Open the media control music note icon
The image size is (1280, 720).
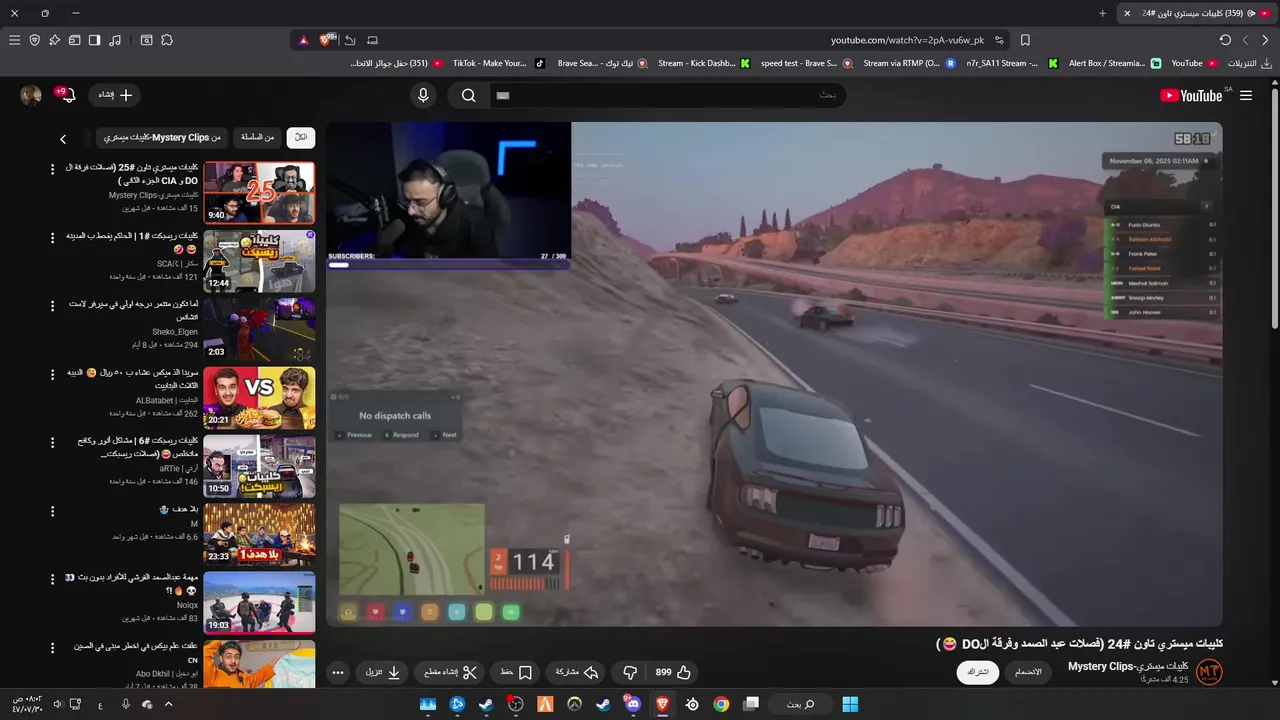115,40
